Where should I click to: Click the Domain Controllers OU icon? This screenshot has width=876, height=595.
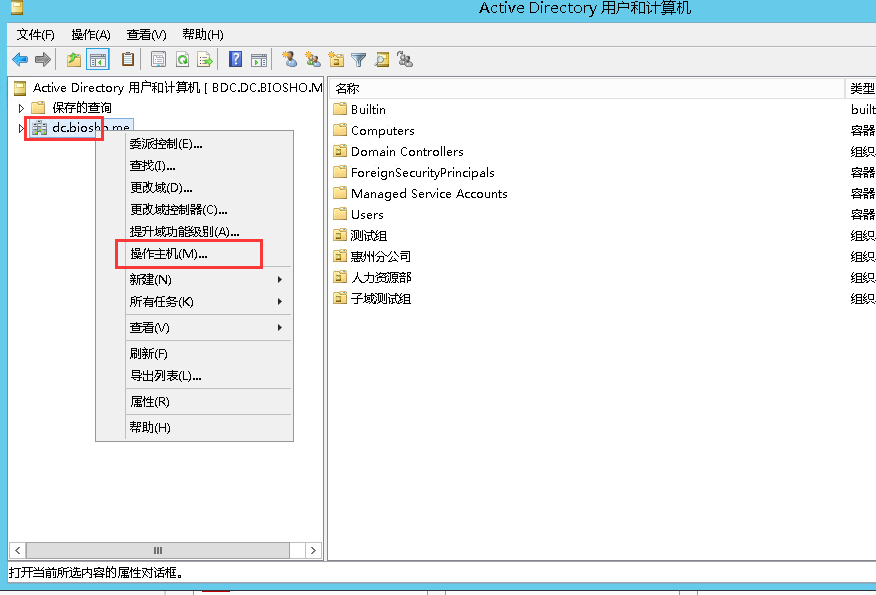[340, 151]
